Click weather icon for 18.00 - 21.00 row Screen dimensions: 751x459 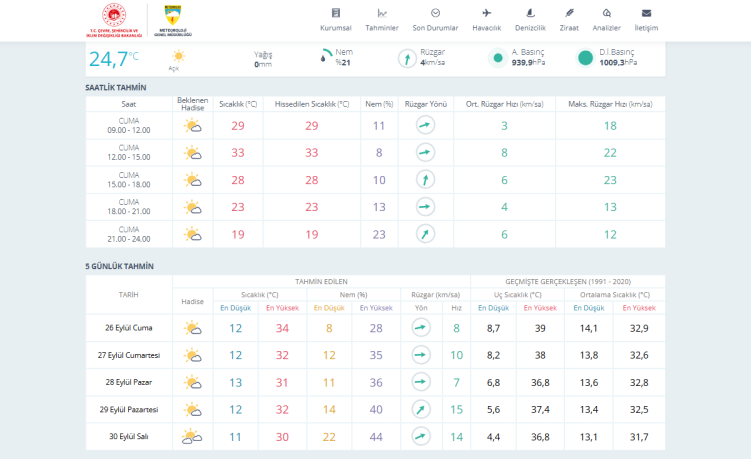(193, 207)
